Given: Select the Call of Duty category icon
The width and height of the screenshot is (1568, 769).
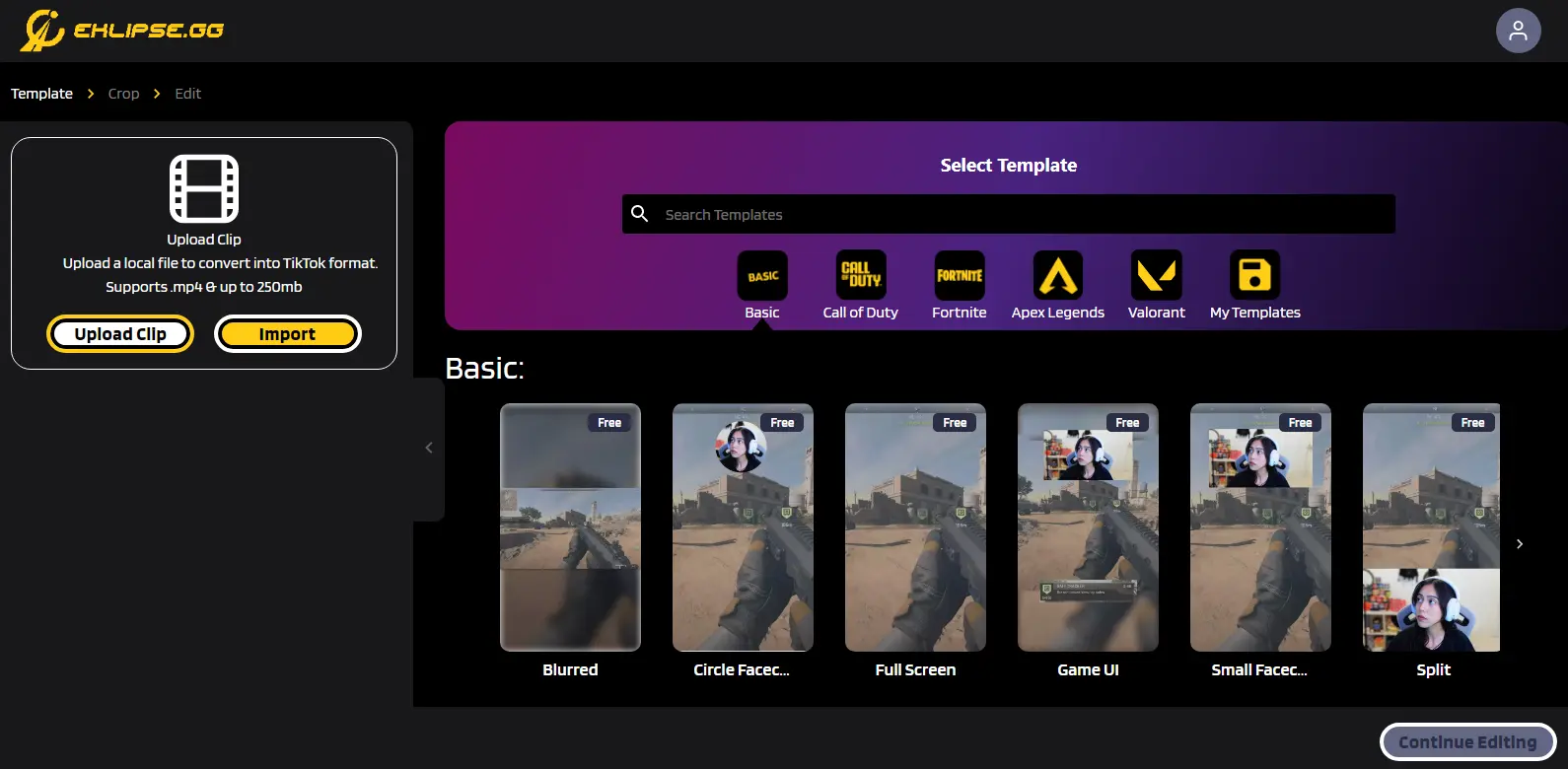Looking at the screenshot, I should point(861,275).
